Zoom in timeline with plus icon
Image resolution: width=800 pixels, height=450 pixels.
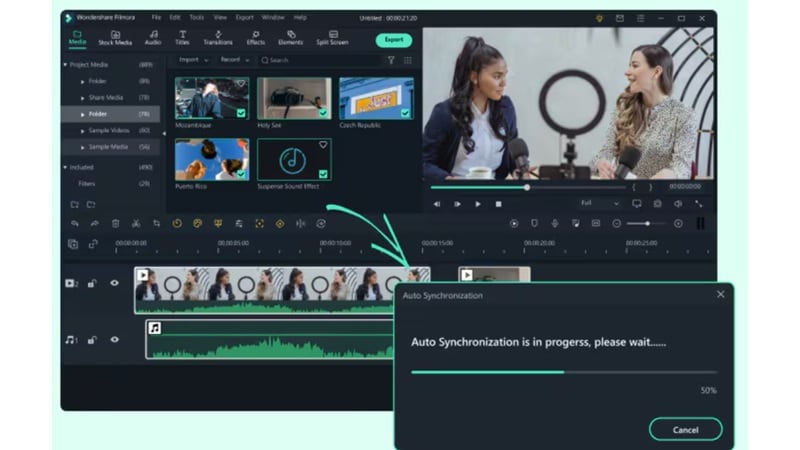click(678, 223)
